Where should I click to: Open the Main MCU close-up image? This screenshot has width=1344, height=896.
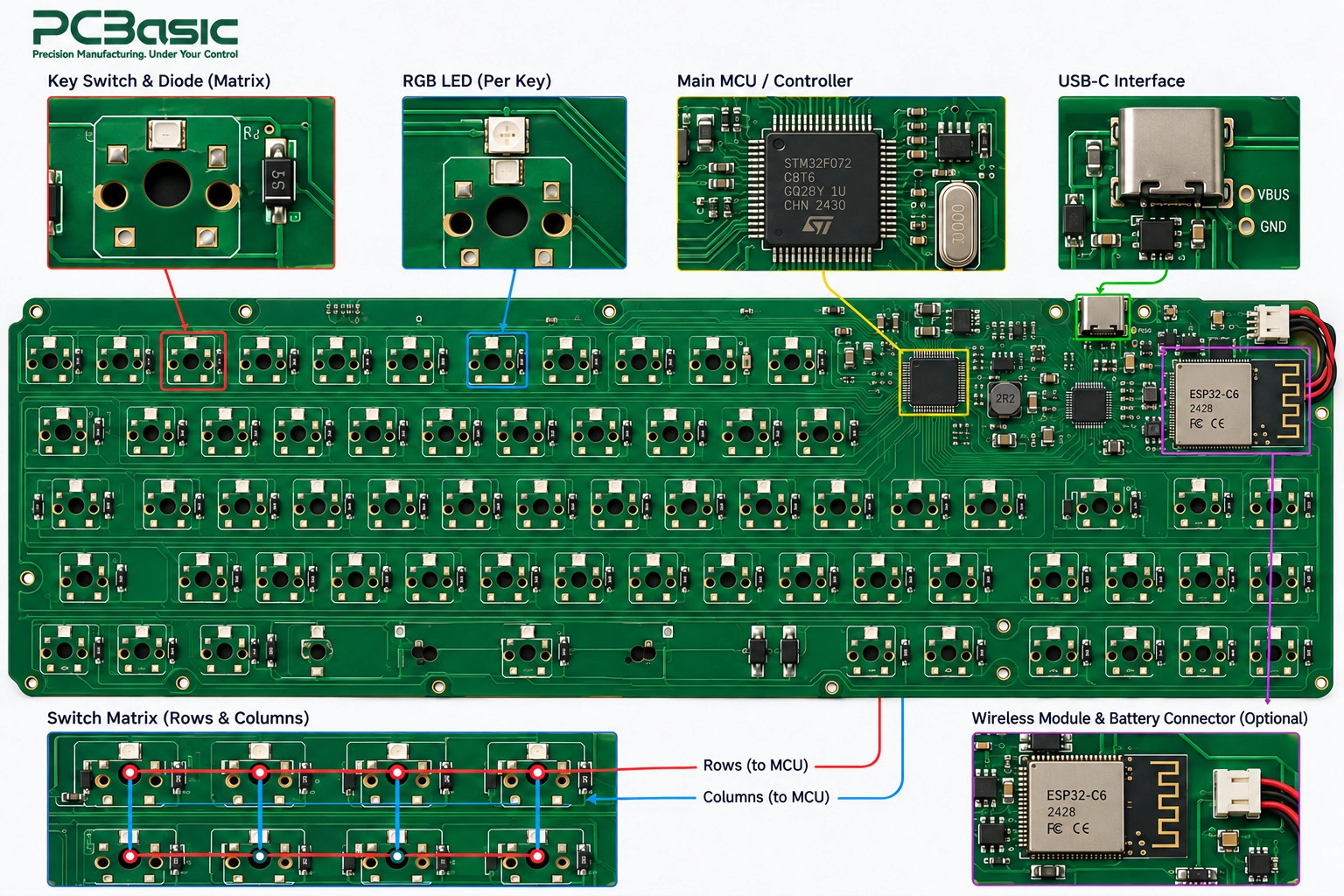point(841,183)
